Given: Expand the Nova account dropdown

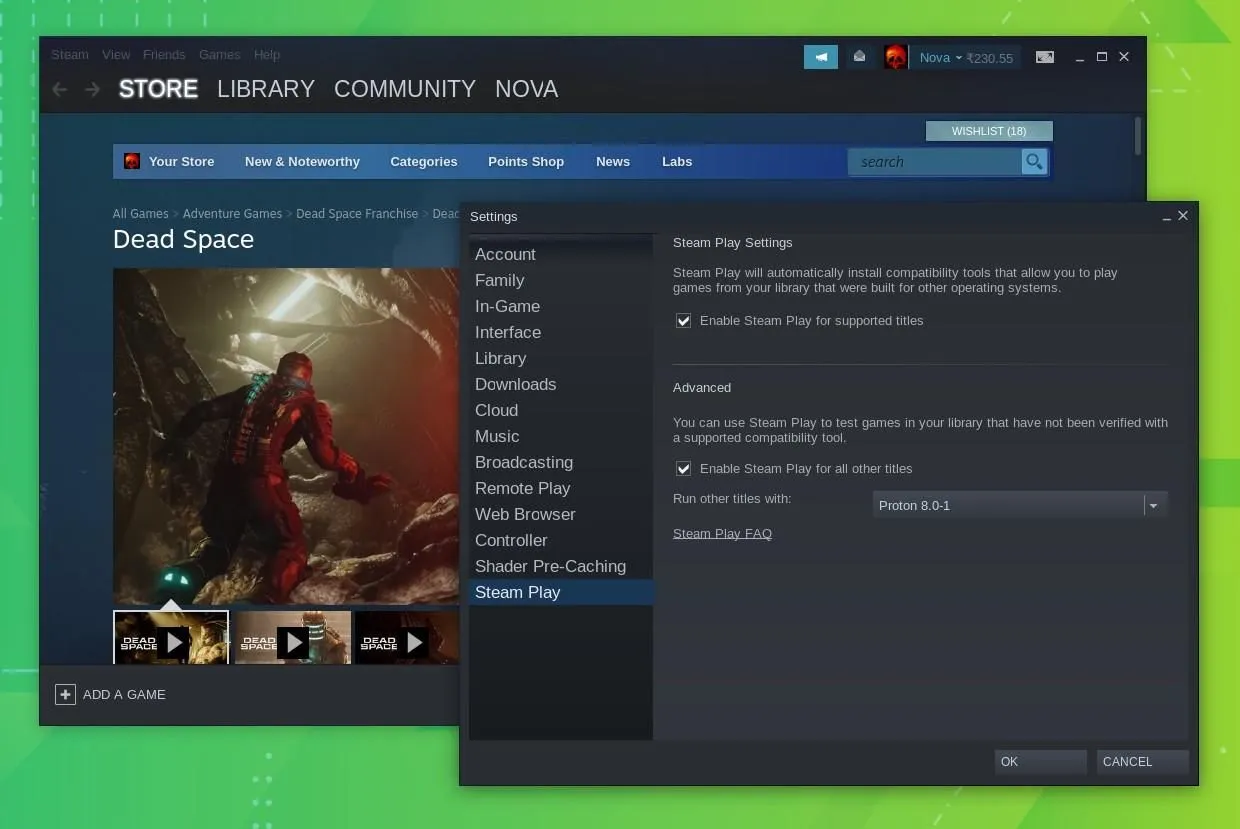Looking at the screenshot, I should 936,57.
